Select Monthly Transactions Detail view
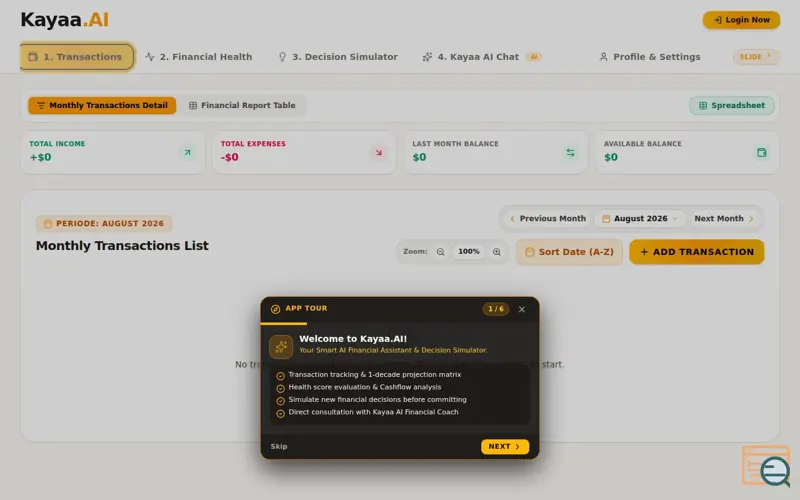The height and width of the screenshot is (500, 800). click(102, 106)
